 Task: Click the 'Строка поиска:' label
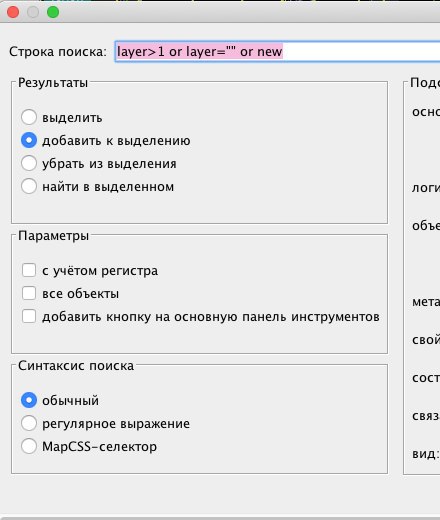pos(58,52)
